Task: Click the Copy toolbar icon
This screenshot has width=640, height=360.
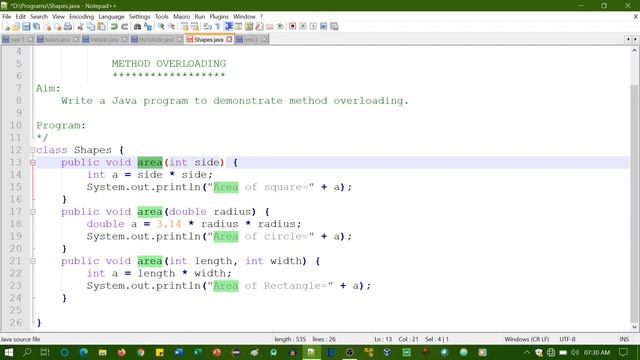Action: click(91, 27)
